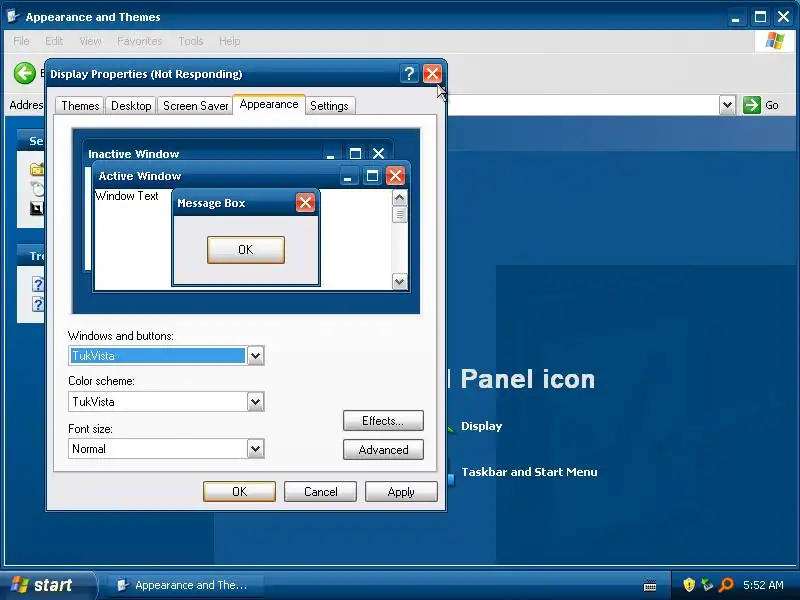The image size is (800, 600).
Task: Click the Inactive Window title text
Action: (134, 154)
